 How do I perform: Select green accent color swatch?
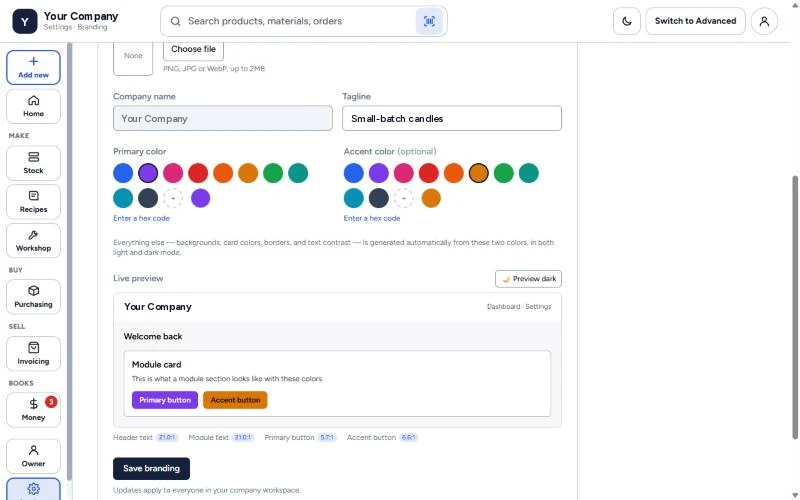click(504, 173)
